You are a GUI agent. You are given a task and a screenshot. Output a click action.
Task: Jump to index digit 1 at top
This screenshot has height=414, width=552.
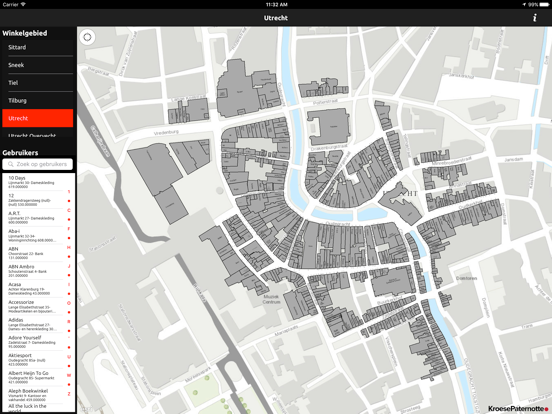(x=69, y=192)
